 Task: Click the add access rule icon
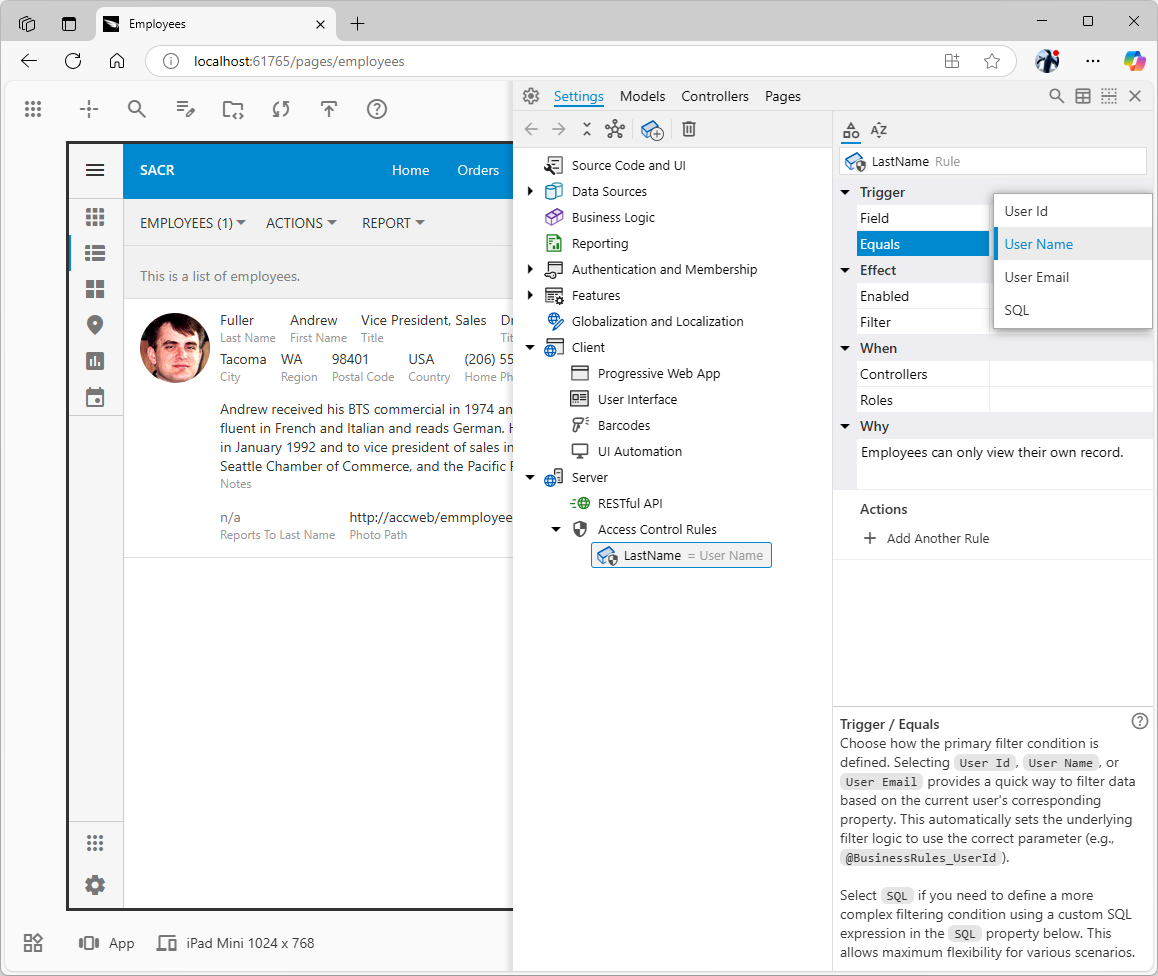pos(652,129)
